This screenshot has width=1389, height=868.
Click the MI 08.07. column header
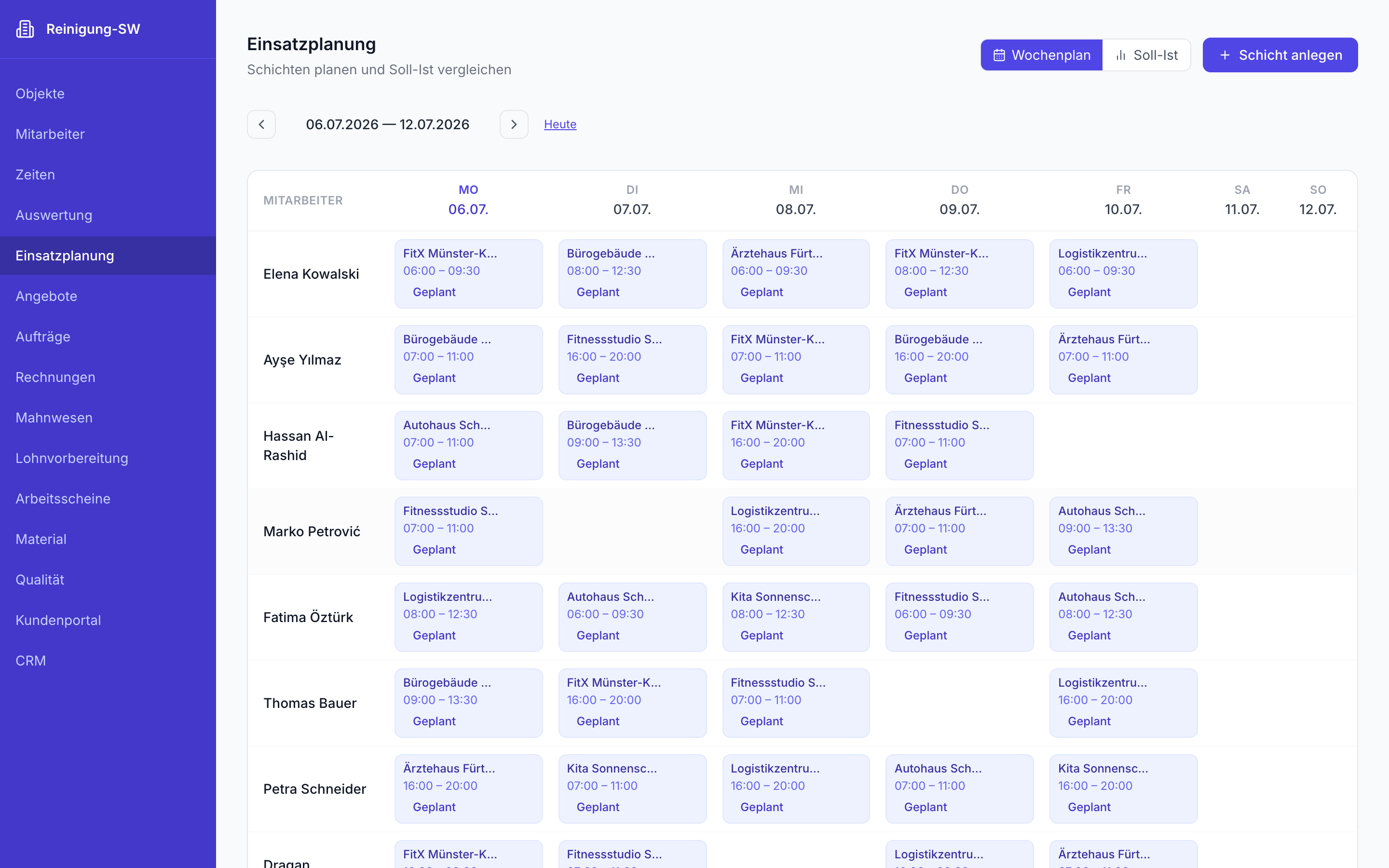click(x=795, y=200)
